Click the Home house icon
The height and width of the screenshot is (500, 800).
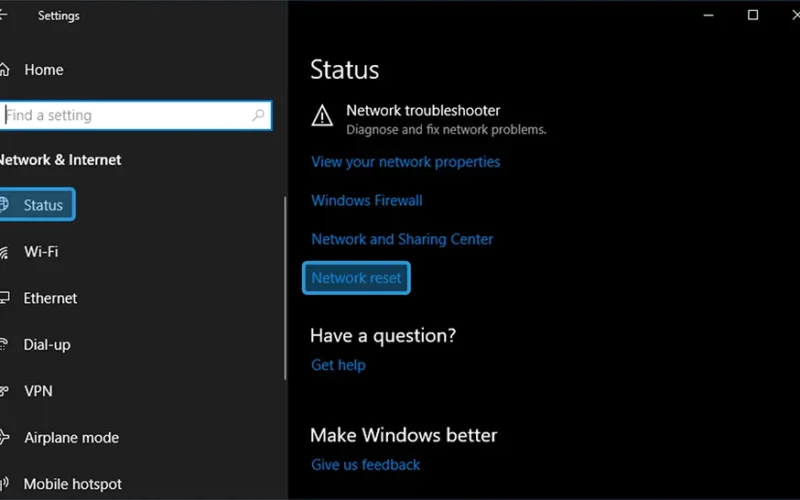pyautogui.click(x=4, y=69)
